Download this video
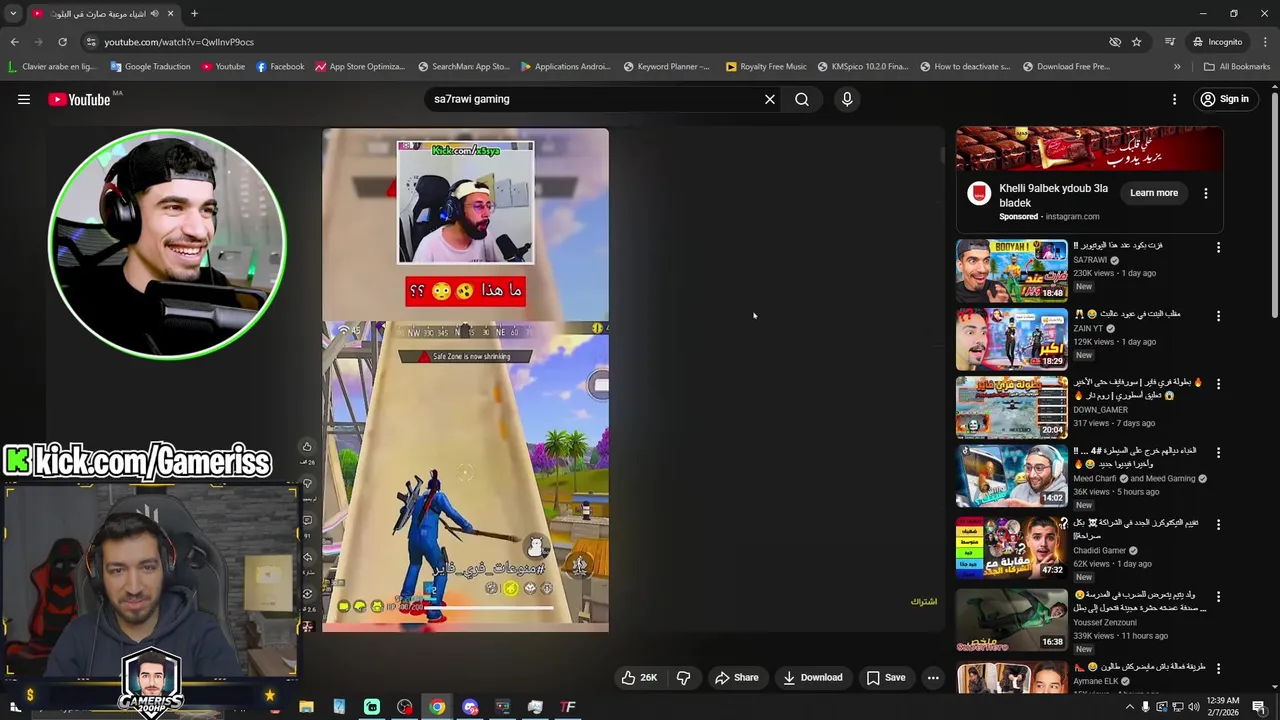 point(812,677)
